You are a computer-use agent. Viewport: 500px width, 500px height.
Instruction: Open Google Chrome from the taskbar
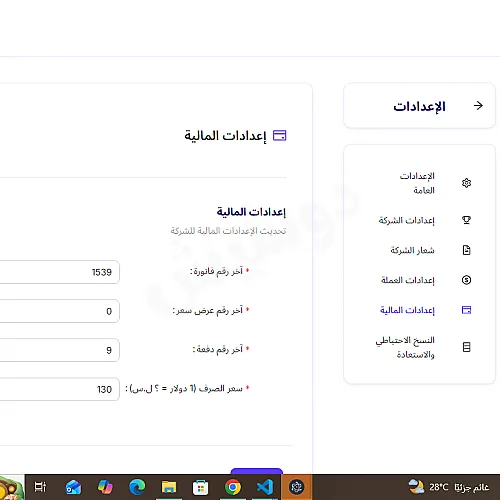tap(233, 487)
